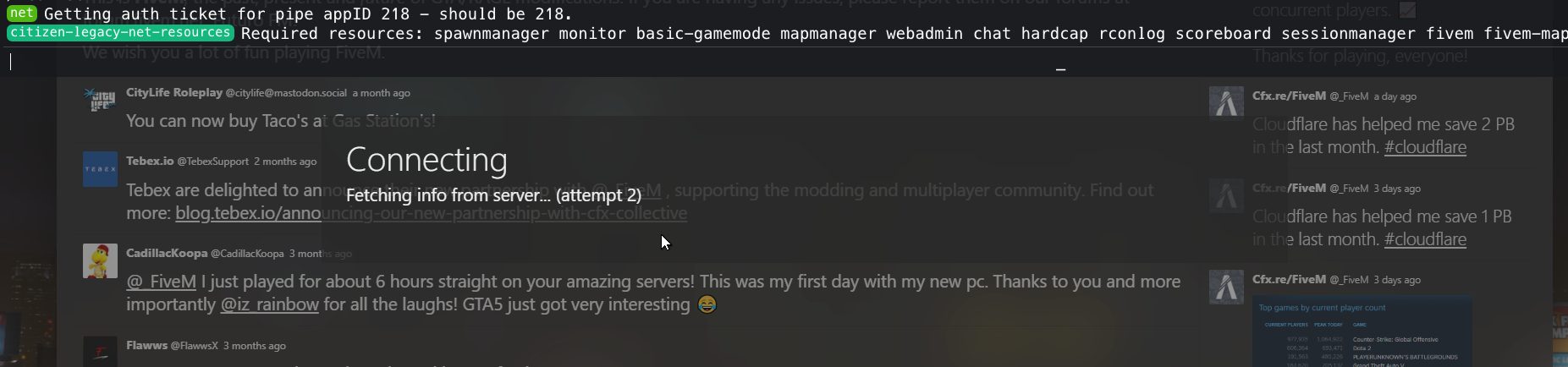Open the top games by player count image
This screenshot has width=1568, height=367.
pyautogui.click(x=1362, y=331)
